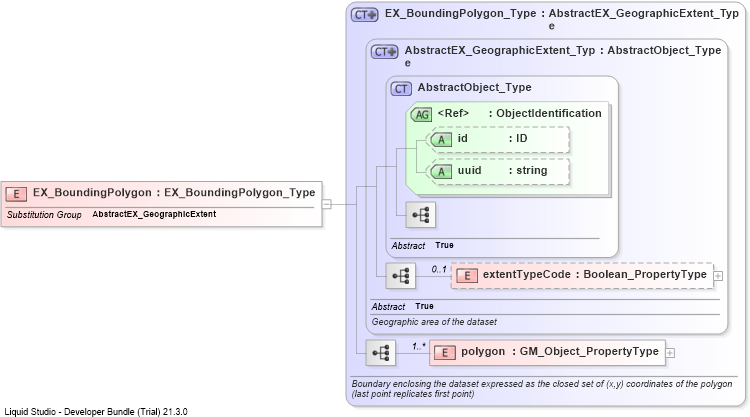Select the uuid : string attribute box
This screenshot has height=417, width=750.
coord(500,172)
